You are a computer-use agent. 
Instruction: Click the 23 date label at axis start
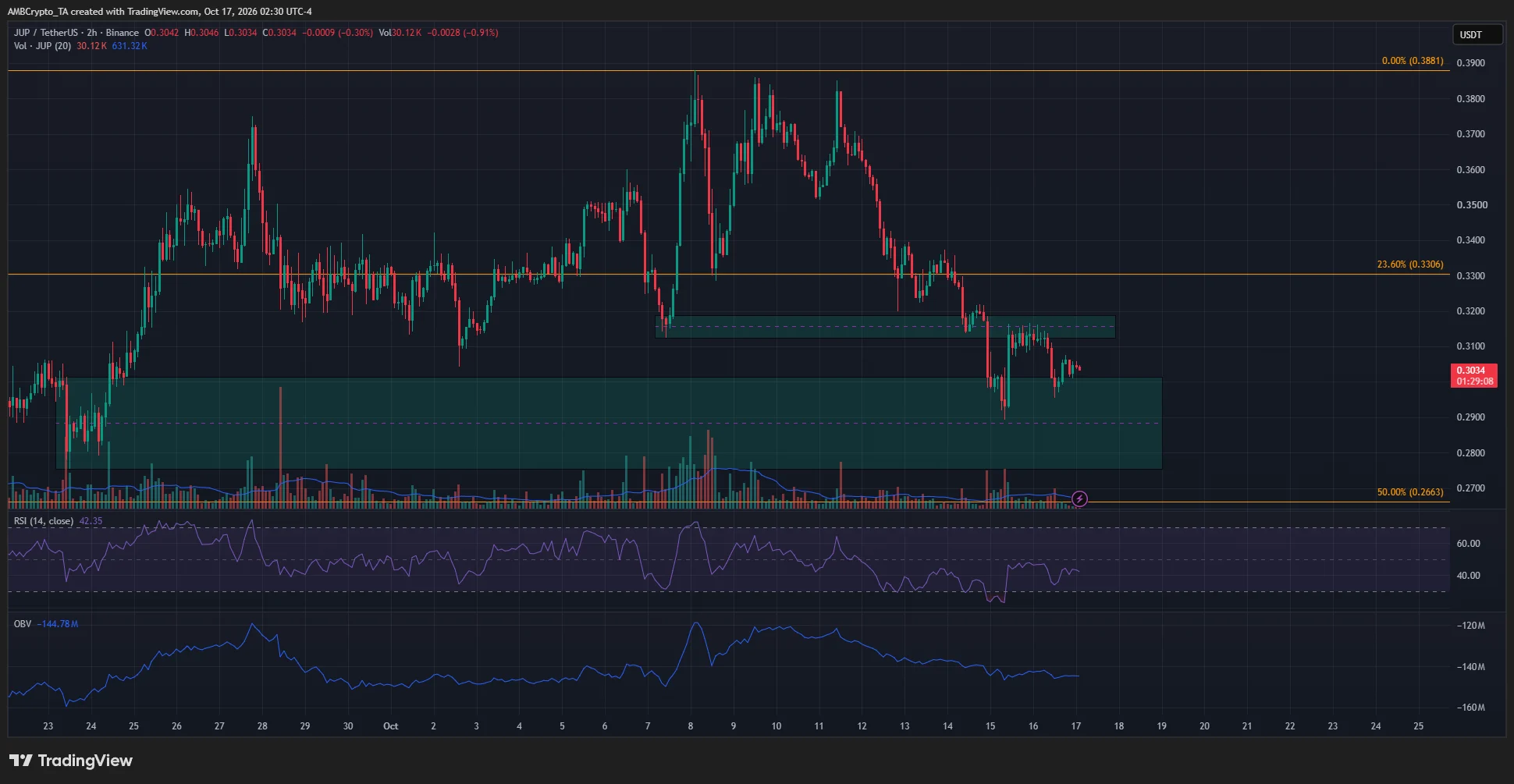click(x=48, y=726)
